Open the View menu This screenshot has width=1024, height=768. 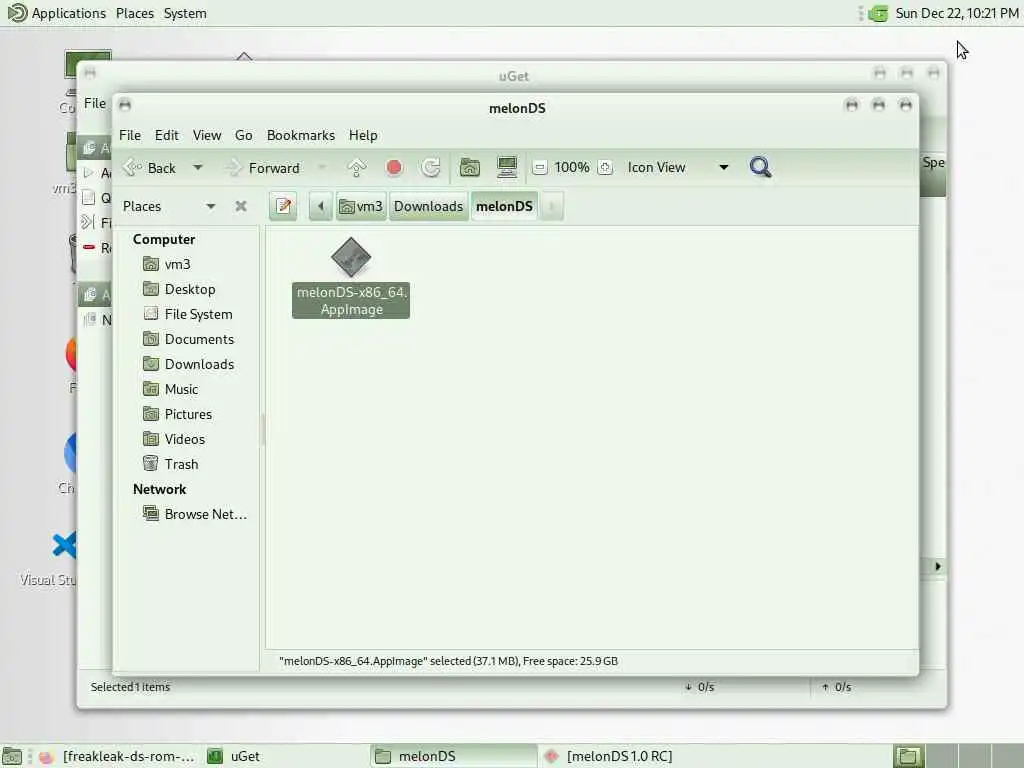(207, 135)
